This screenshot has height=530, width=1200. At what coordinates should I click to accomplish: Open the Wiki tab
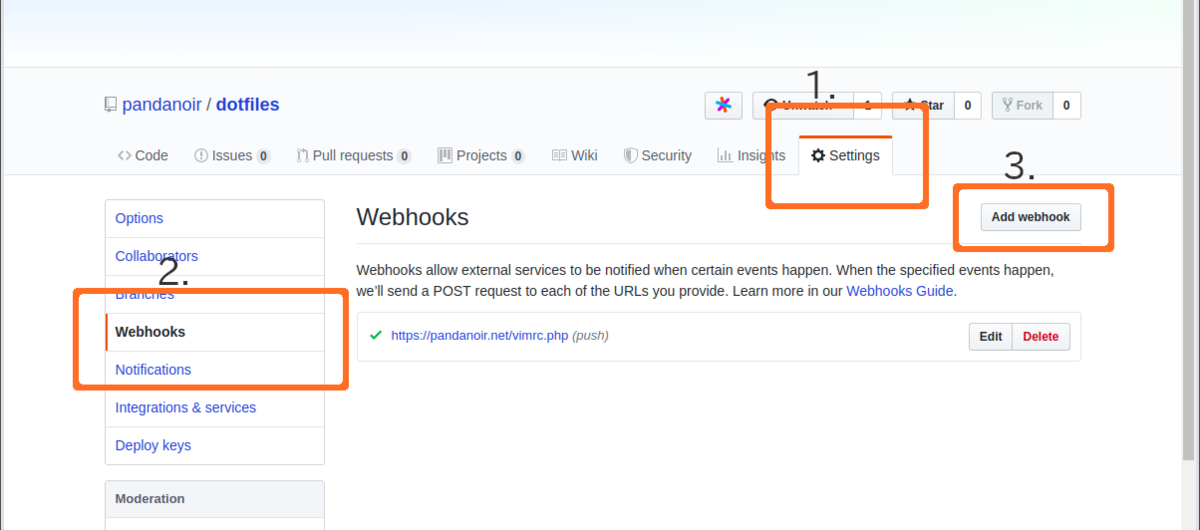(575, 155)
